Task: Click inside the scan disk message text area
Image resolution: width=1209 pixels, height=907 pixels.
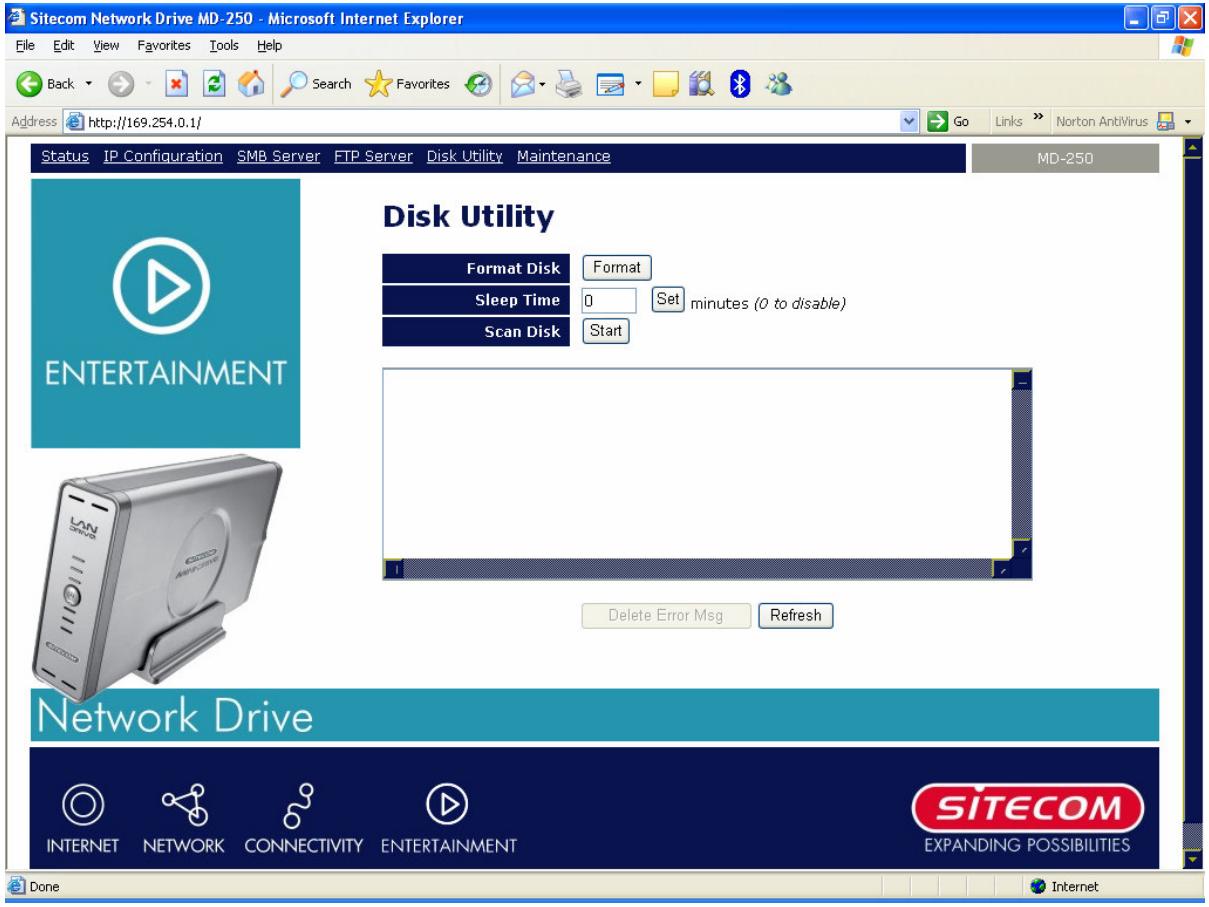Action: click(x=697, y=464)
